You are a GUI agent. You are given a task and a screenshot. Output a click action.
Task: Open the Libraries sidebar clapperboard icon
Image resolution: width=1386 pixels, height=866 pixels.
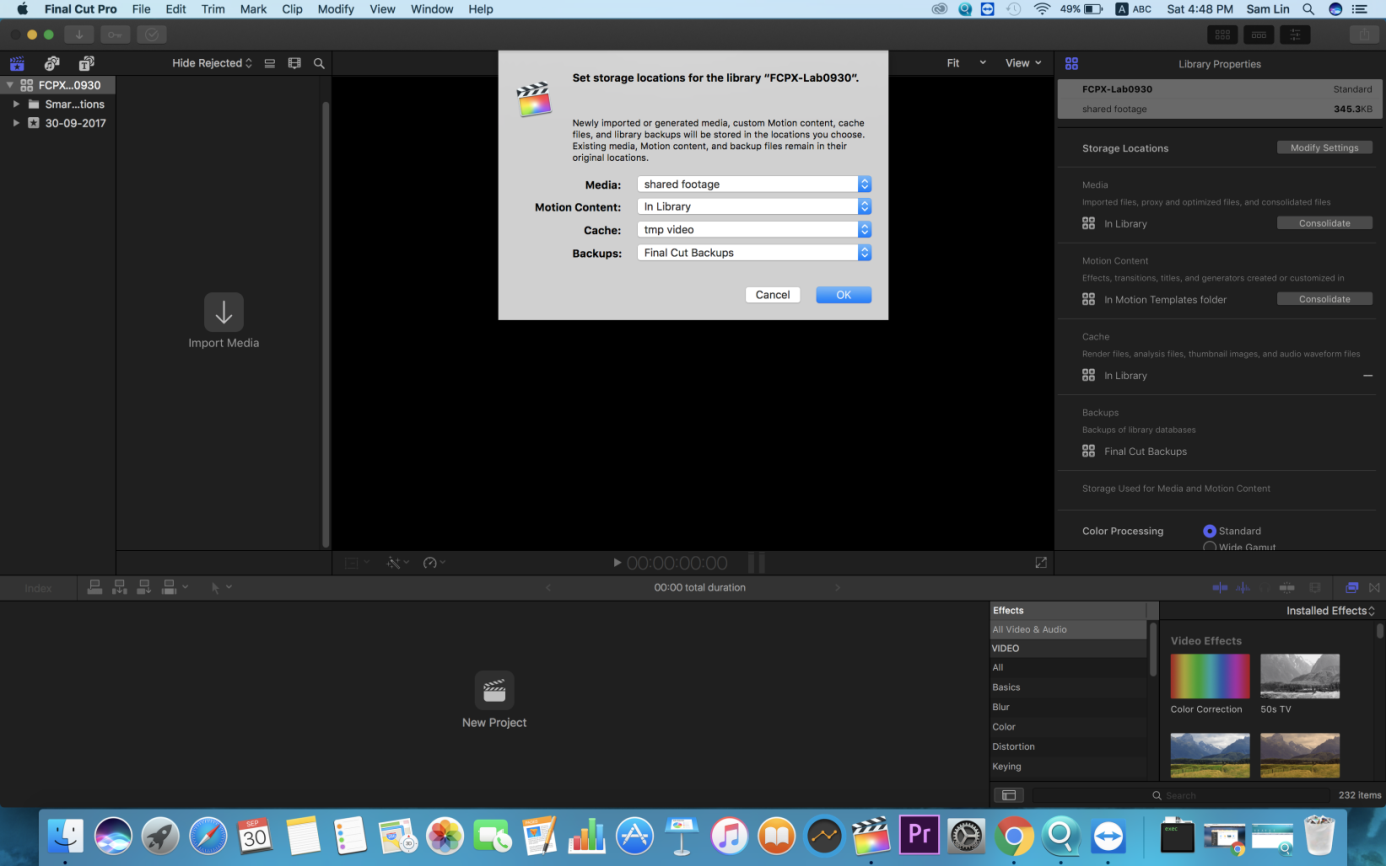click(x=17, y=63)
